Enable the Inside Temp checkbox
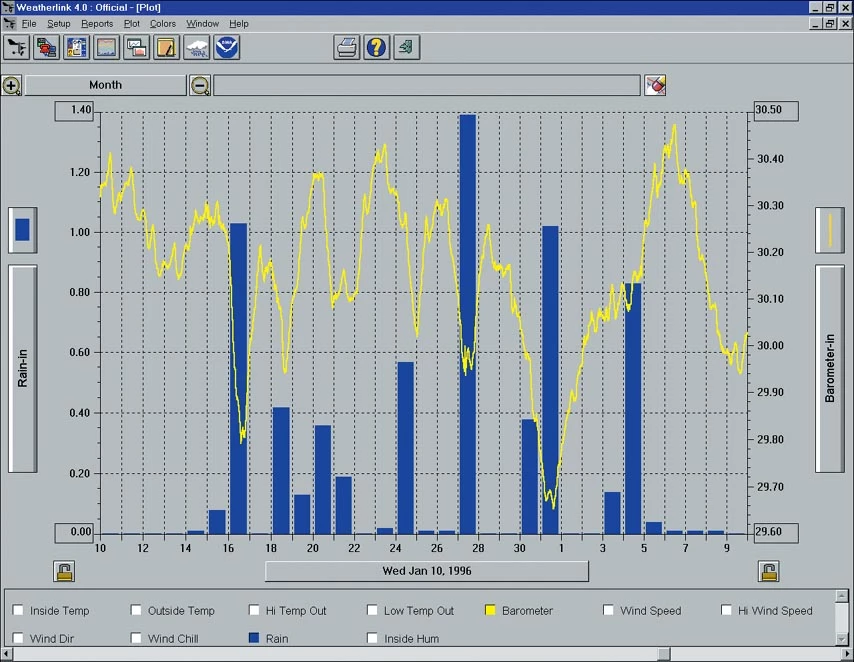854x662 pixels. 18,610
